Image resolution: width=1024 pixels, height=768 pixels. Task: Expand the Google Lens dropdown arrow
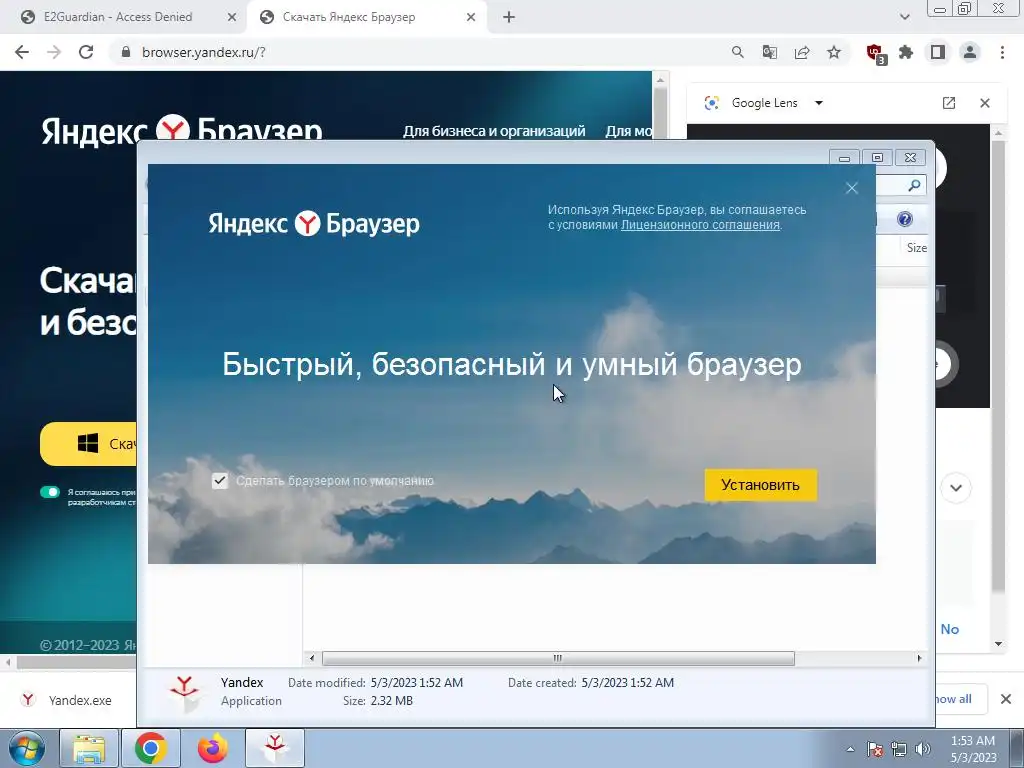[819, 103]
